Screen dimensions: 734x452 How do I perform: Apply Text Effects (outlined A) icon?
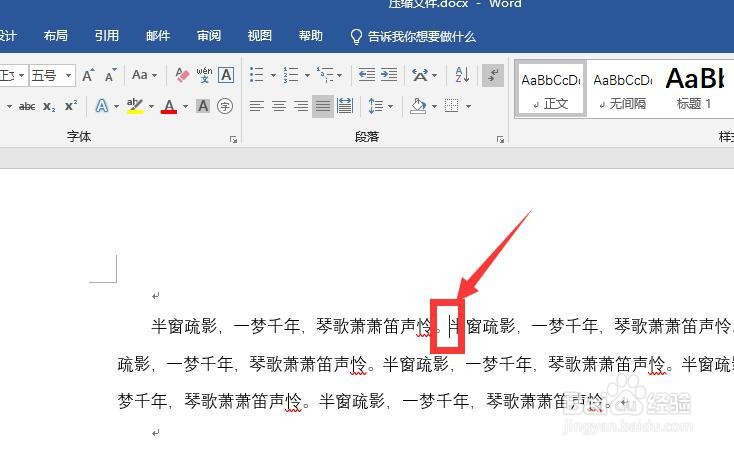coord(102,106)
